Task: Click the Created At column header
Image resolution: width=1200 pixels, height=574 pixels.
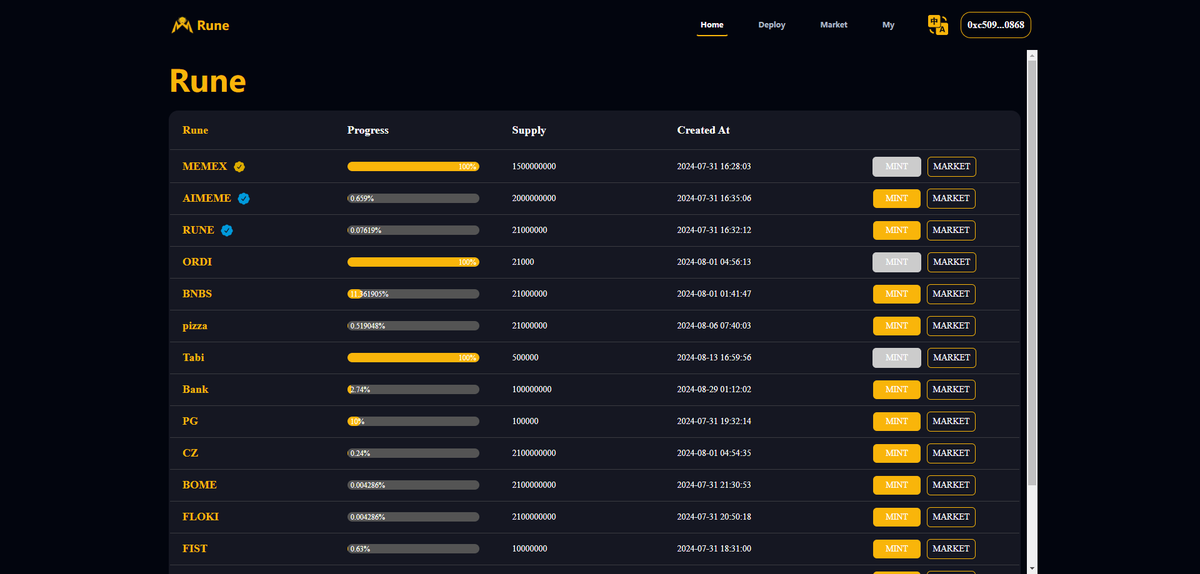Action: pyautogui.click(x=704, y=130)
